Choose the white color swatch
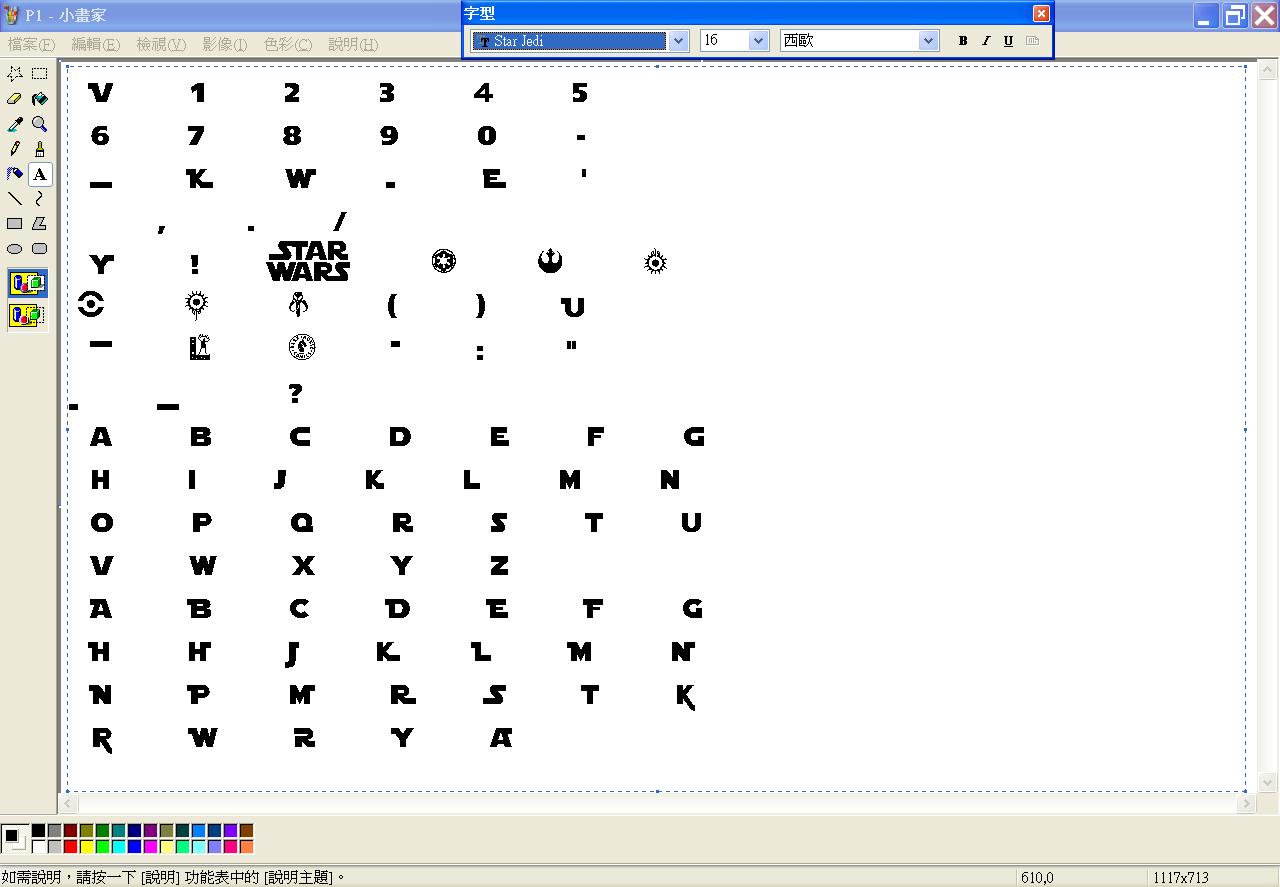The height and width of the screenshot is (887, 1280). [x=38, y=847]
